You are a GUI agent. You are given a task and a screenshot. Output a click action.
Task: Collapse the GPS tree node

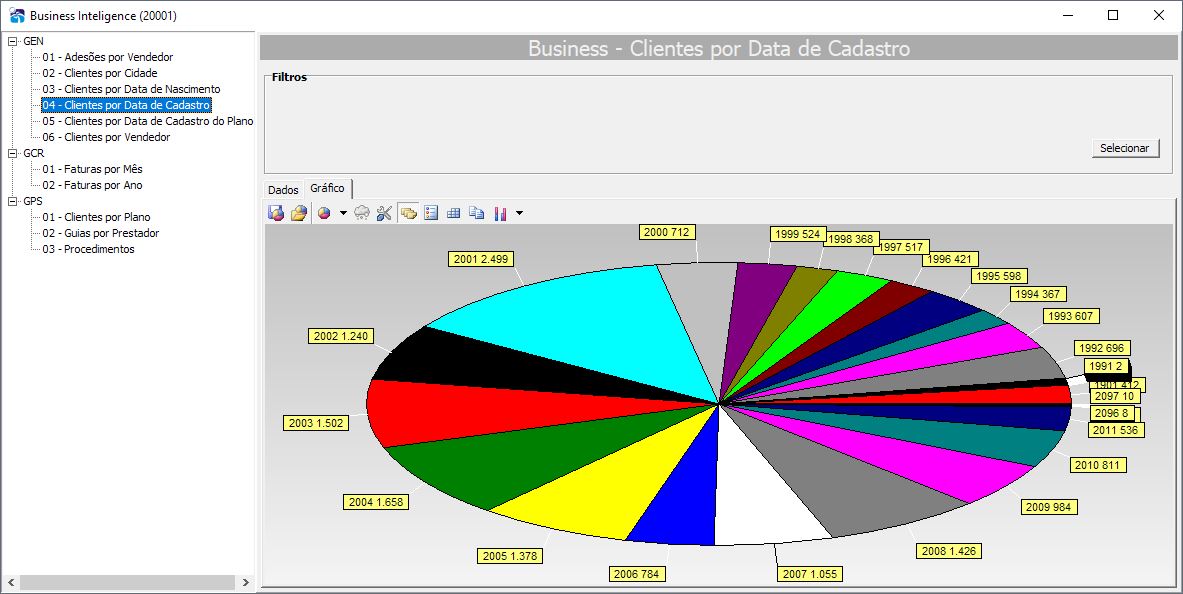point(12,202)
